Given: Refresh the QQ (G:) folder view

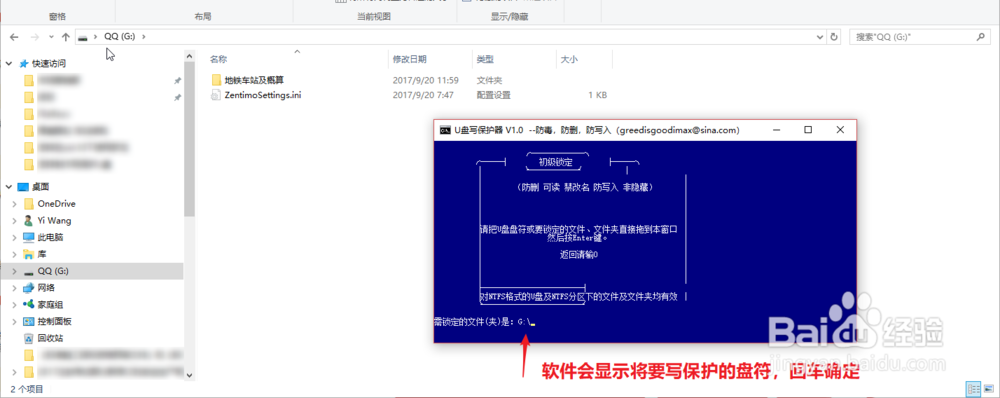Looking at the screenshot, I should pyautogui.click(x=834, y=37).
